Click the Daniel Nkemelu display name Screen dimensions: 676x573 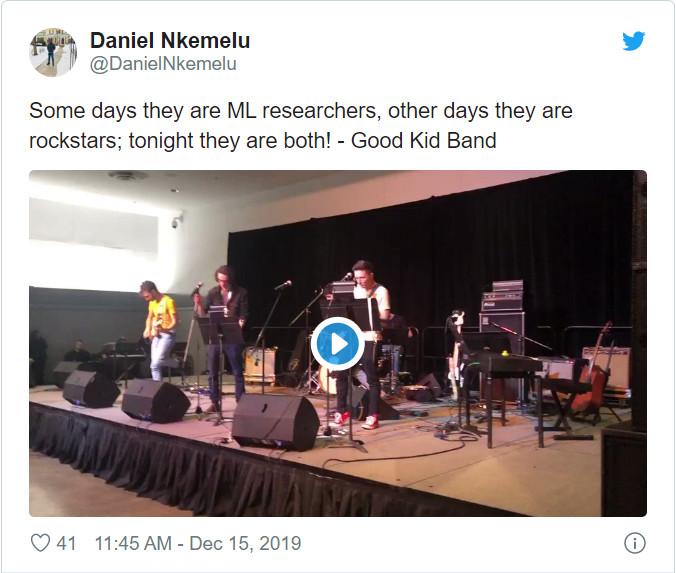point(170,41)
